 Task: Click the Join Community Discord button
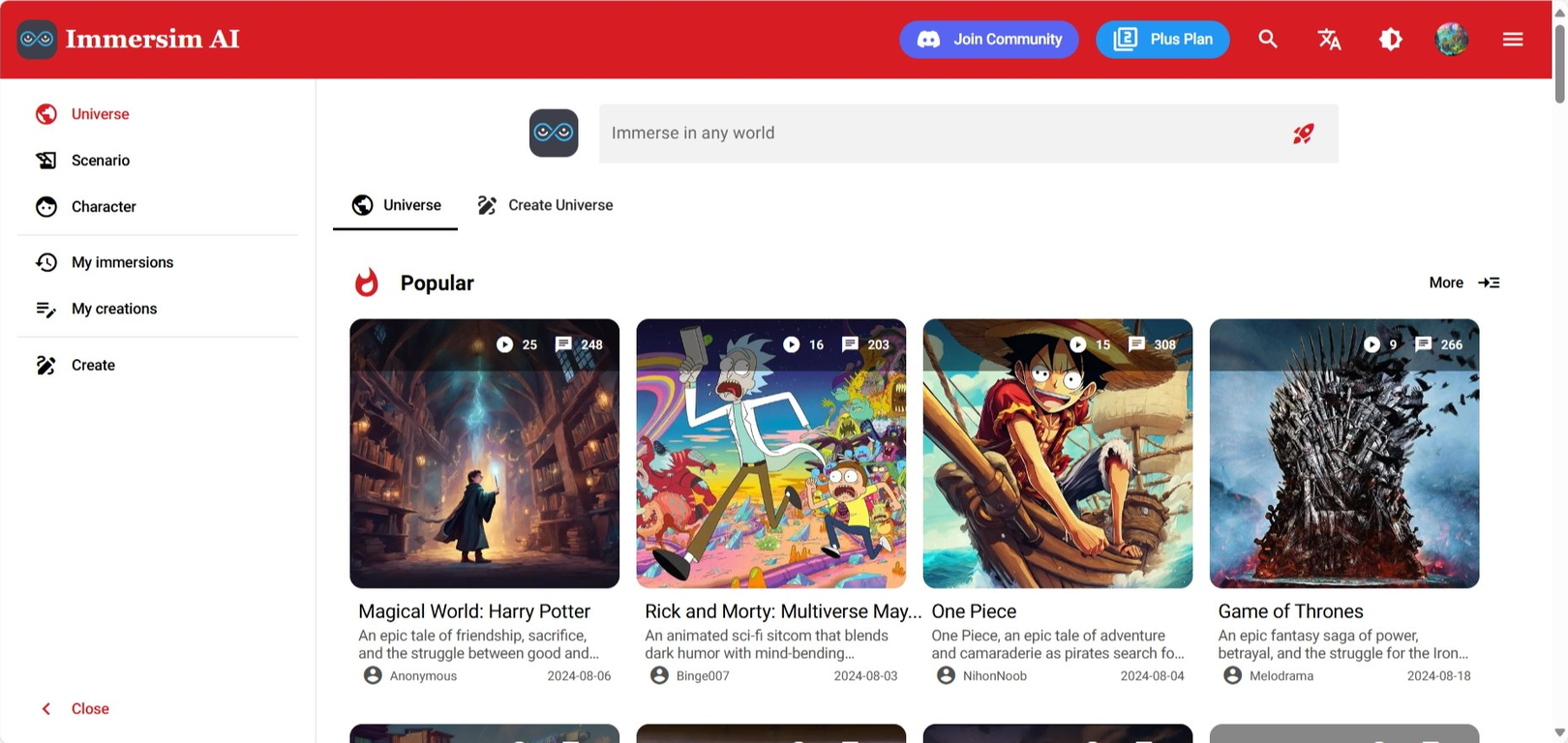click(x=988, y=40)
